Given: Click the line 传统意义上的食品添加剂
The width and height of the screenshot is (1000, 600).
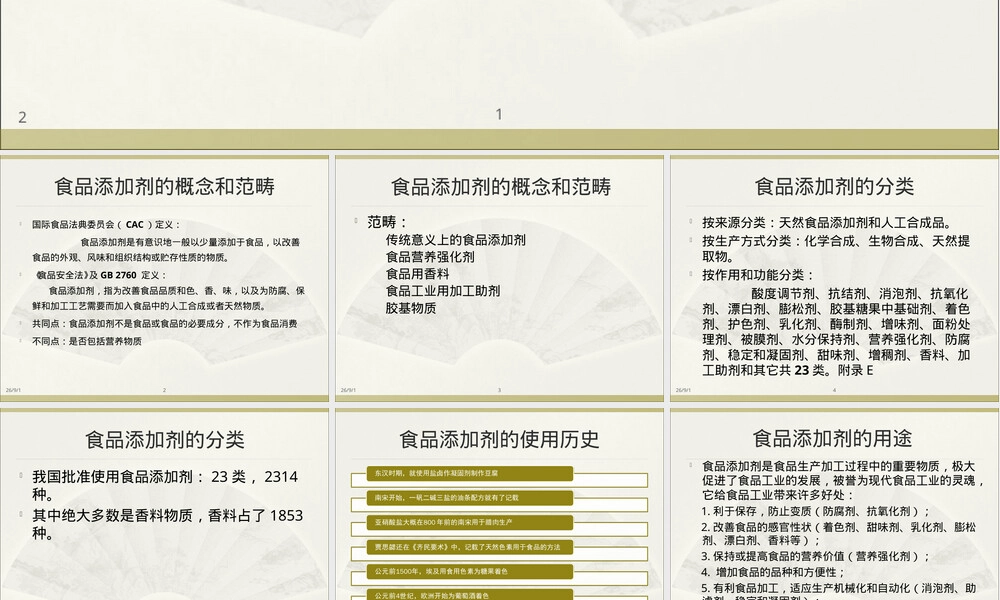Looking at the screenshot, I should tap(455, 240).
